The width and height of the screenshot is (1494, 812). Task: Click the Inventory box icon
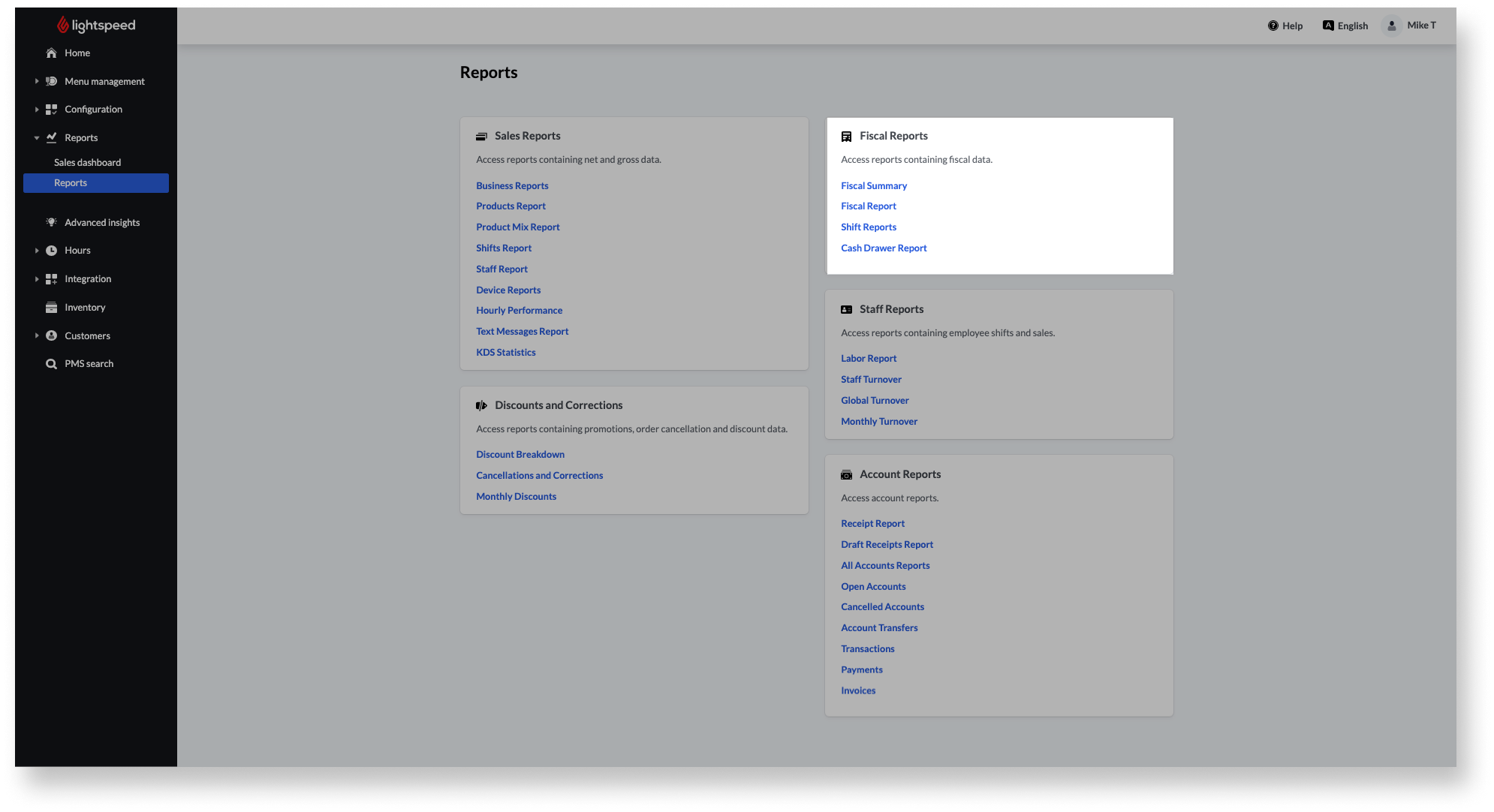point(51,308)
